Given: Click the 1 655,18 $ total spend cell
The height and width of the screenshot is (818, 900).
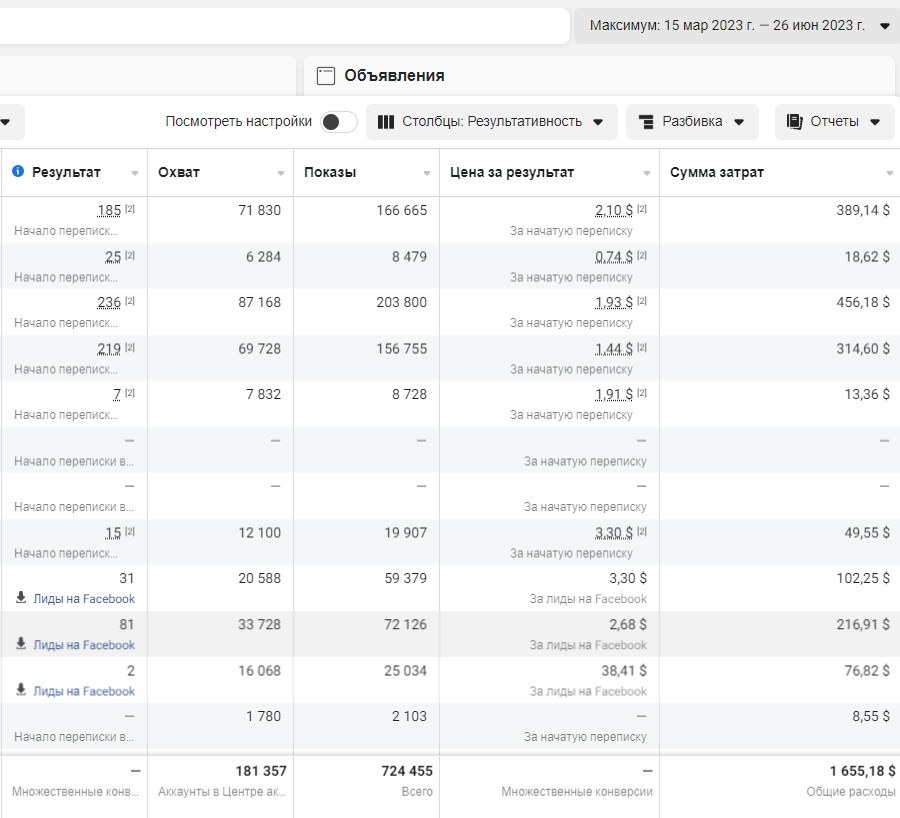Looking at the screenshot, I should coord(862,771).
